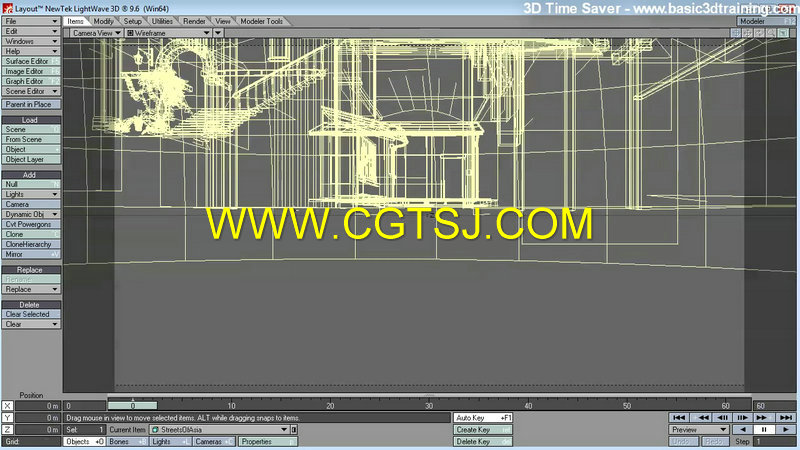Click the frame slider handle at 0
Image resolution: width=800 pixels, height=450 pixels.
(x=132, y=406)
